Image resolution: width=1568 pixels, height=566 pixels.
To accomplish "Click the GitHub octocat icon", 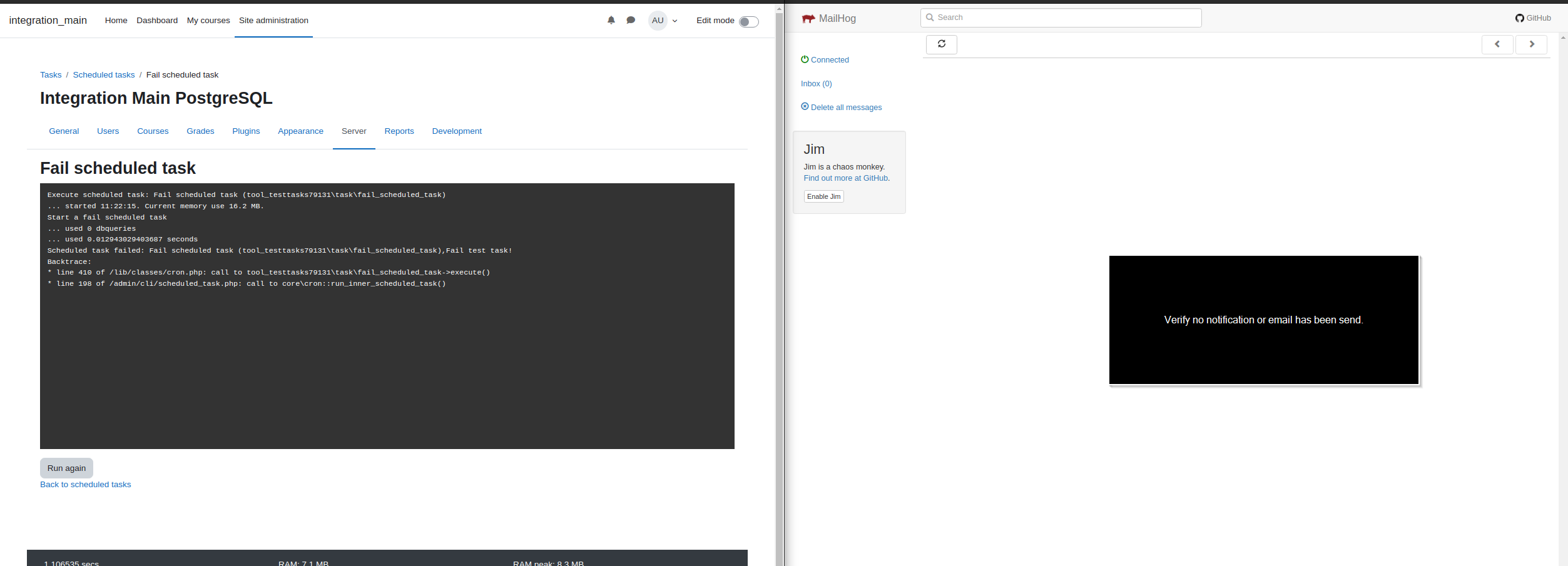I will pyautogui.click(x=1519, y=18).
